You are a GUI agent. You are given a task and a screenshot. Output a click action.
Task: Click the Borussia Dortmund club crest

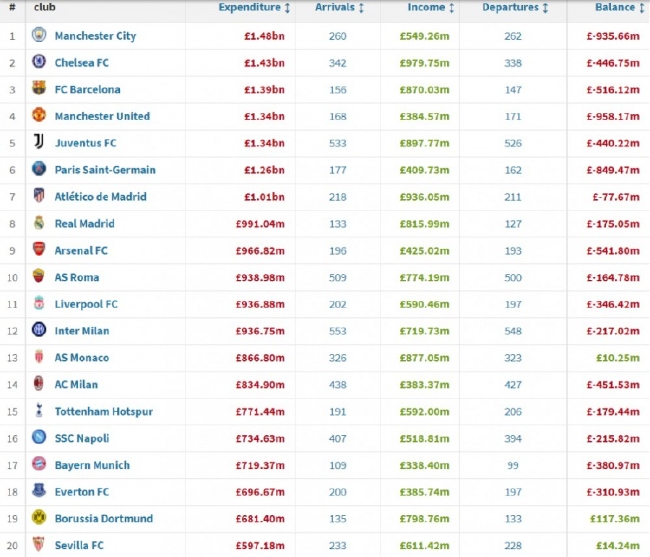point(39,518)
